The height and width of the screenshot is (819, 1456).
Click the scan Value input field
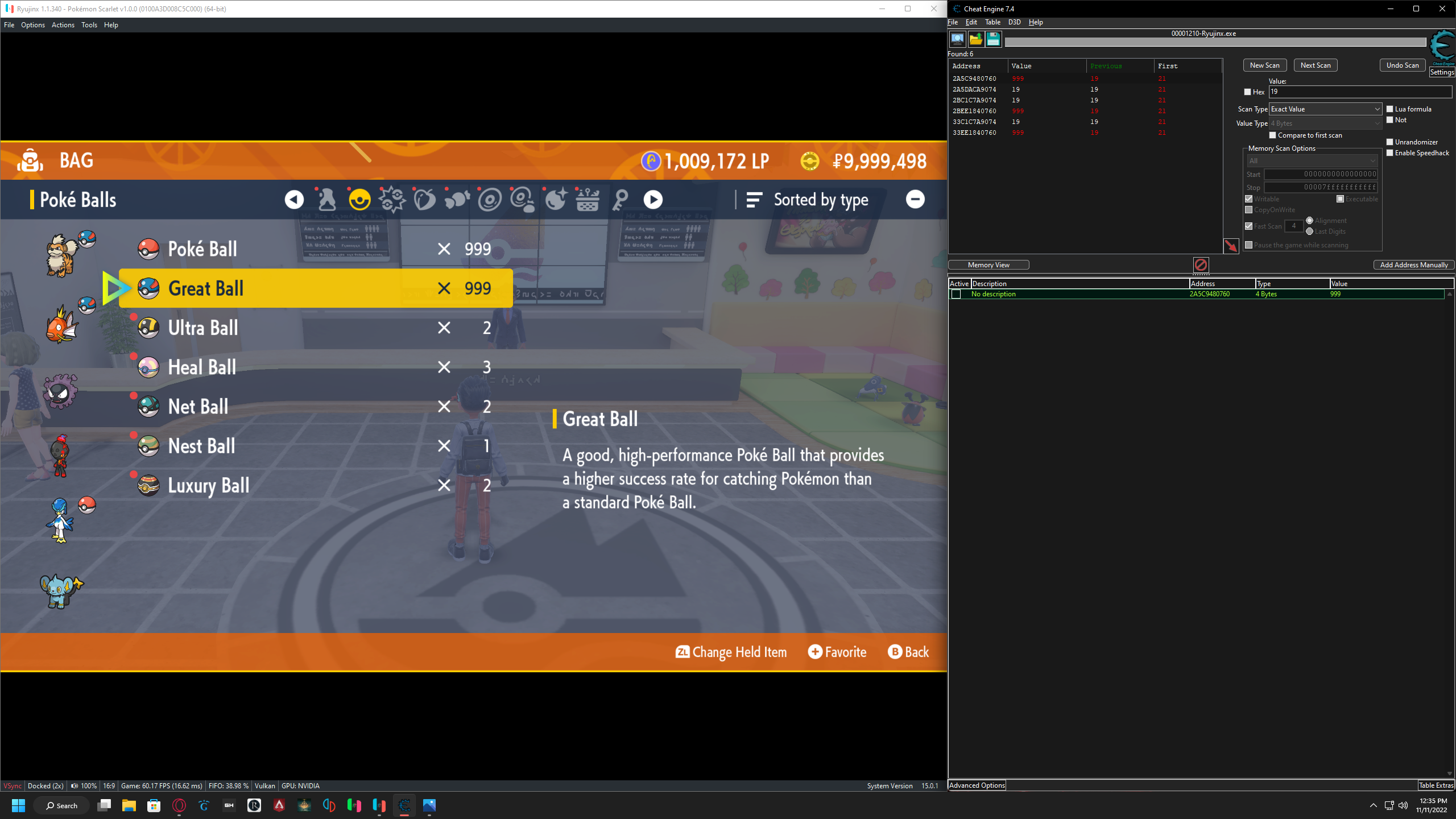click(1360, 92)
